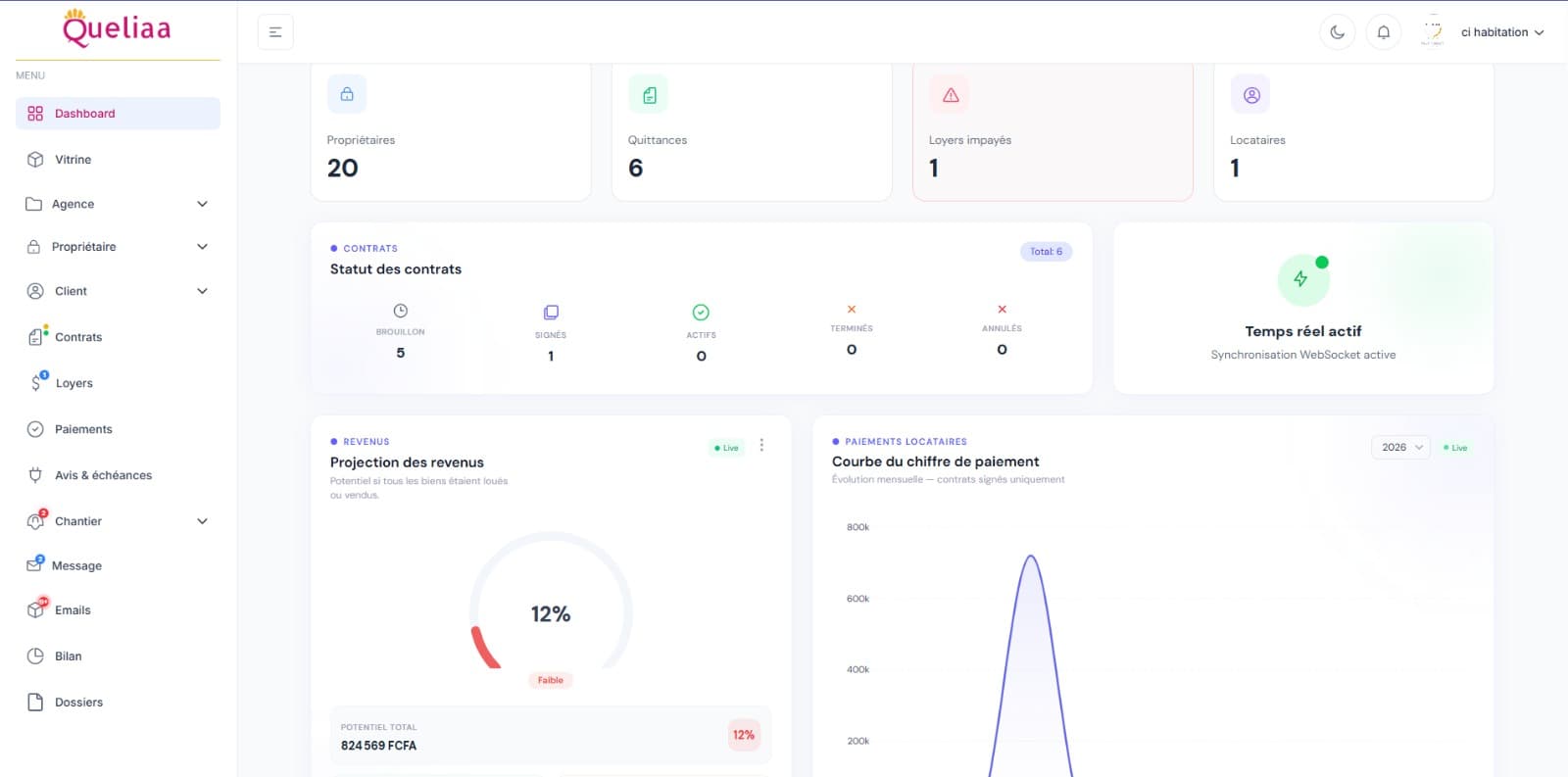This screenshot has width=1568, height=777.
Task: Click the Propriétaires card lock icon
Action: pos(347,94)
